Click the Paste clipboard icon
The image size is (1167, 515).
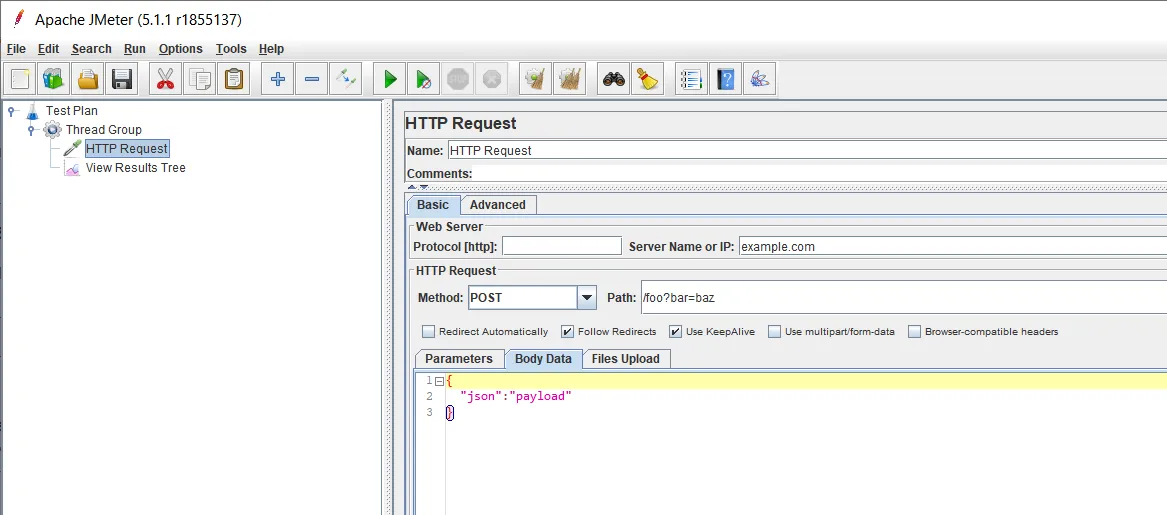(x=234, y=78)
